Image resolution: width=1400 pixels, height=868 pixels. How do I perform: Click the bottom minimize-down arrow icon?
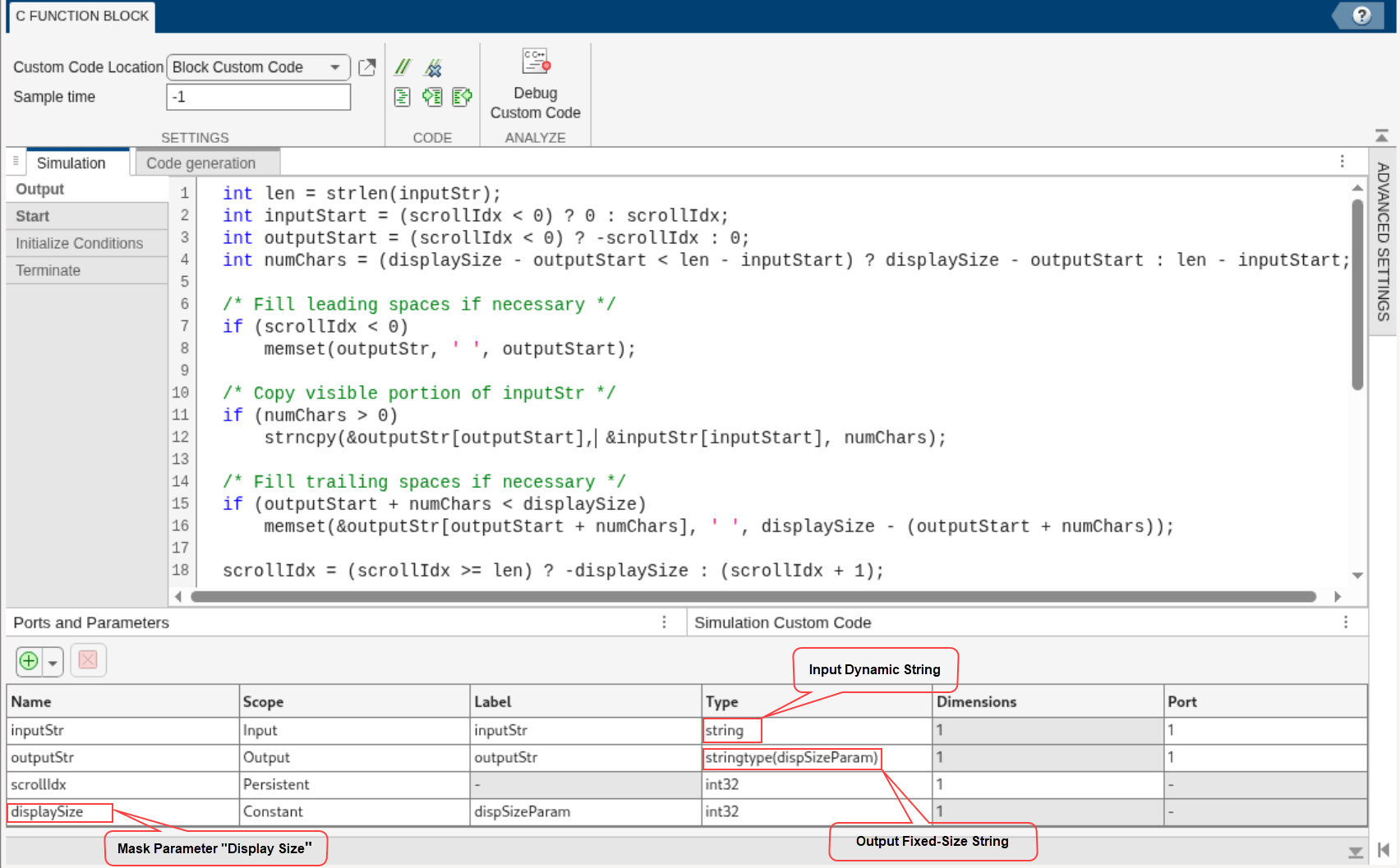(x=1356, y=852)
